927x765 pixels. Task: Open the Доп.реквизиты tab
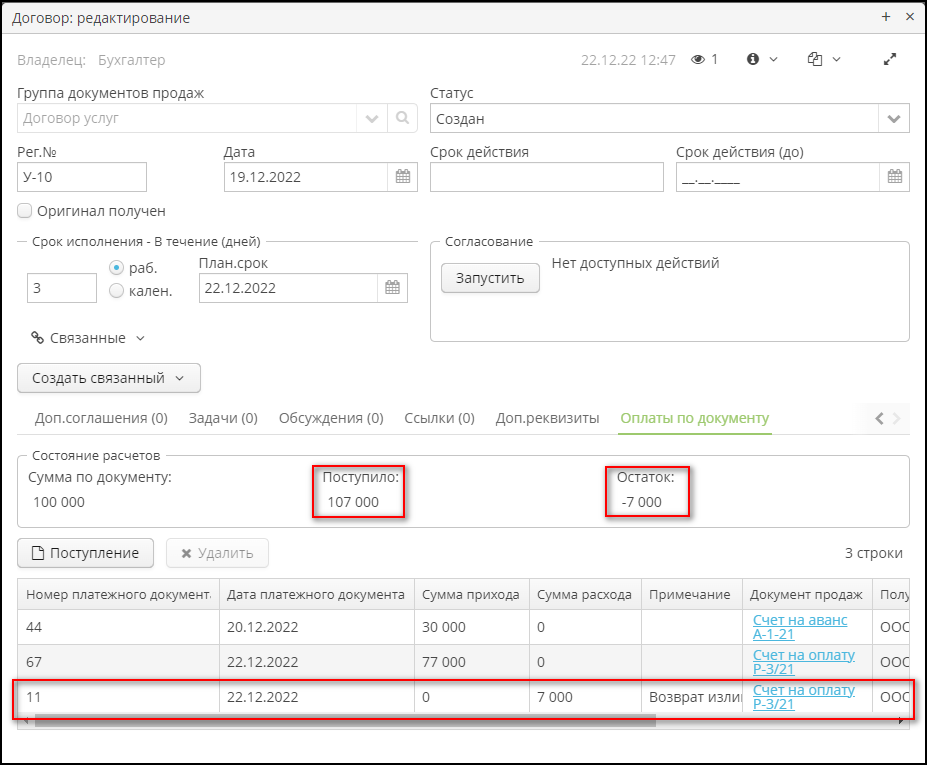(550, 418)
